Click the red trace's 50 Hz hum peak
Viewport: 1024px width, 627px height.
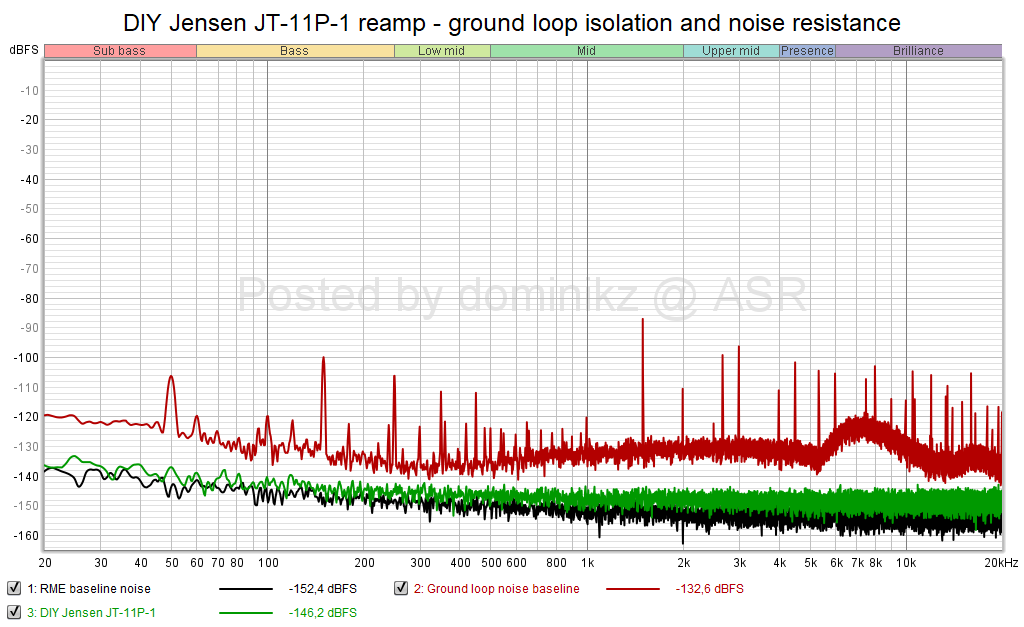(171, 376)
